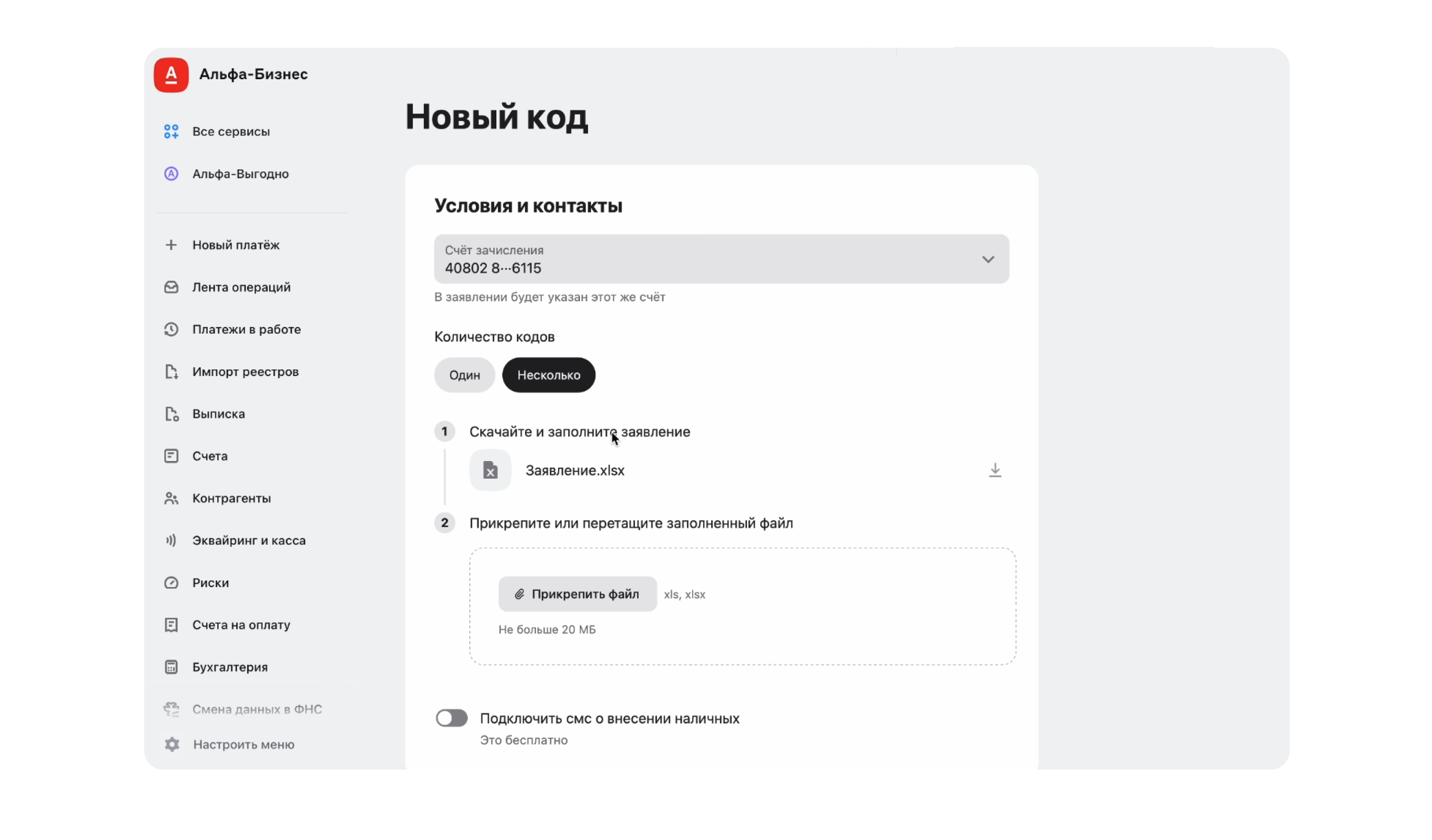Click the plus icon for Новый платёж
This screenshot has width=1432, height=840.
pyautogui.click(x=171, y=245)
